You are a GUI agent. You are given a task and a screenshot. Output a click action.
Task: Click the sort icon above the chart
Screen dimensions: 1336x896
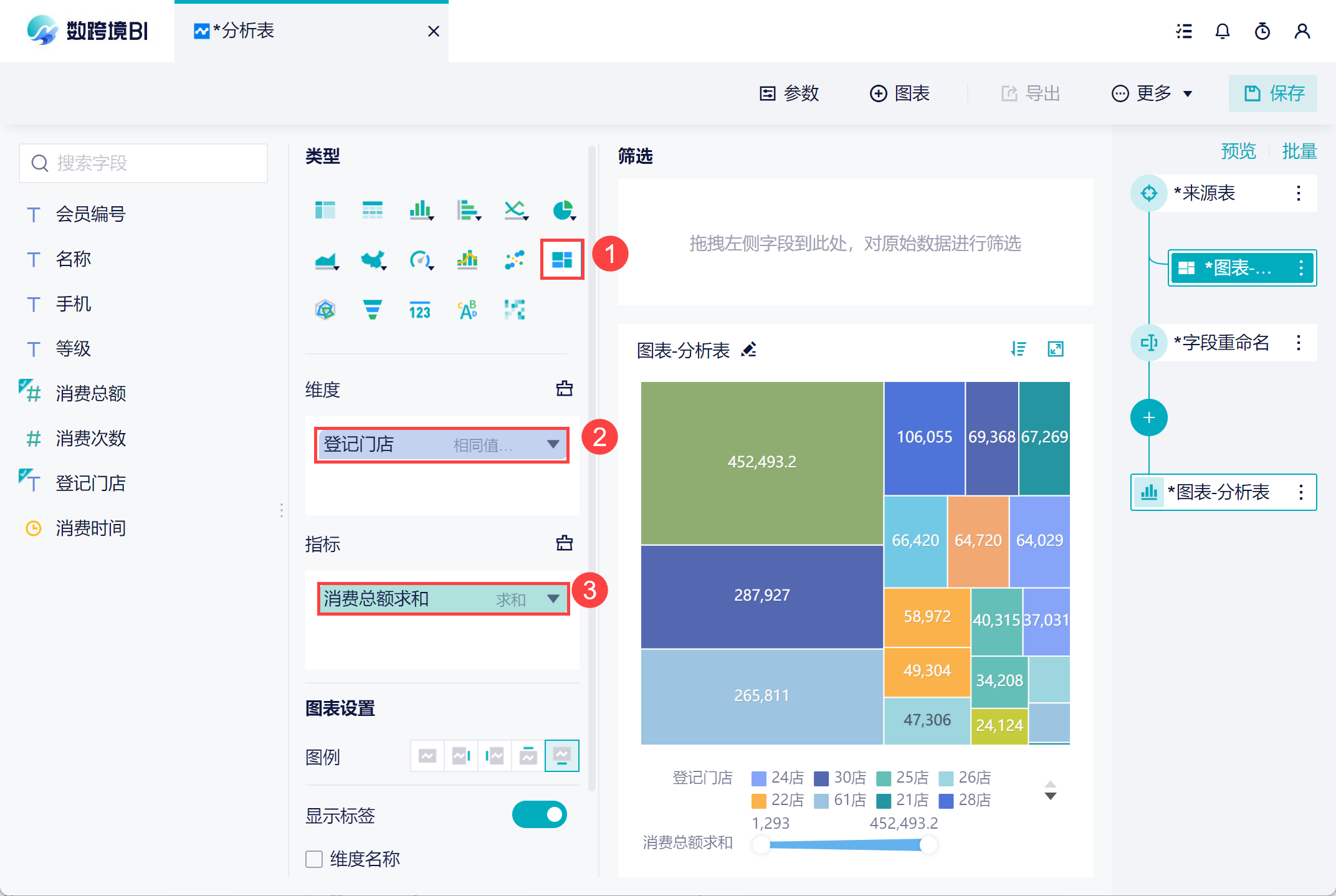(x=1018, y=349)
